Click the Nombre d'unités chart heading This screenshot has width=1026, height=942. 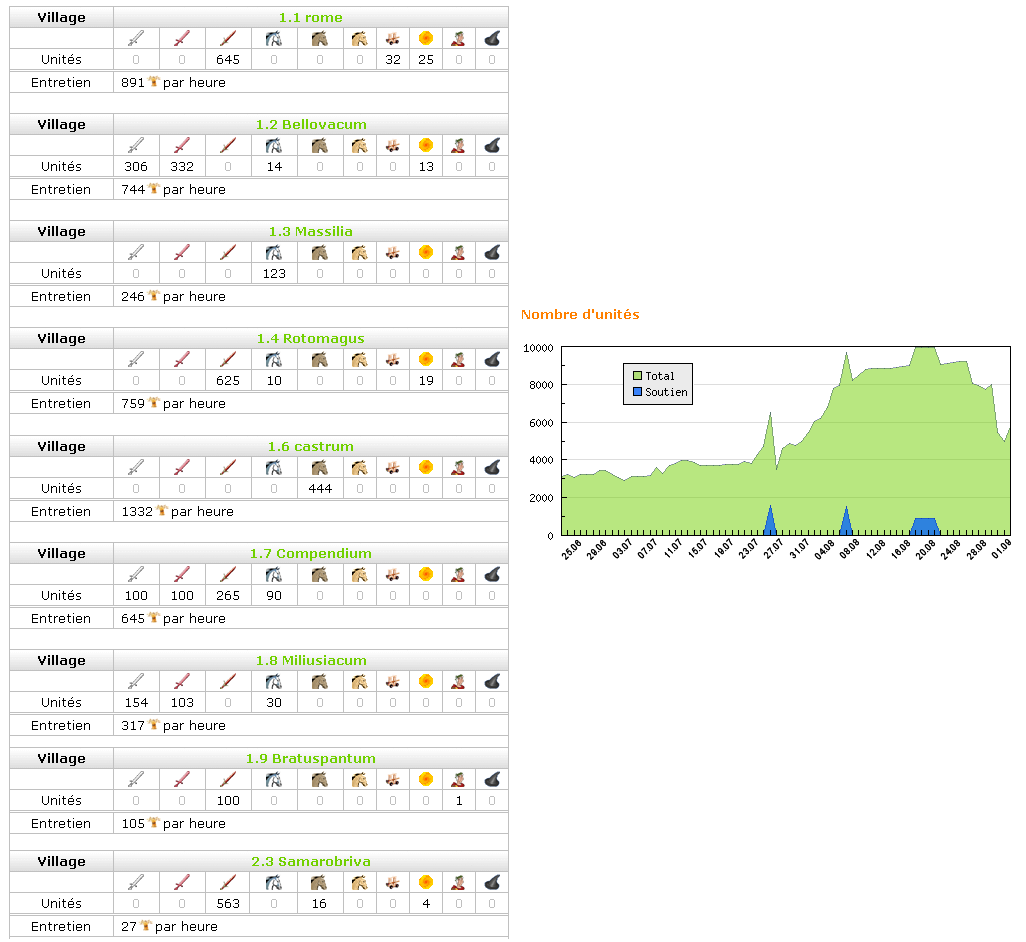coord(580,314)
